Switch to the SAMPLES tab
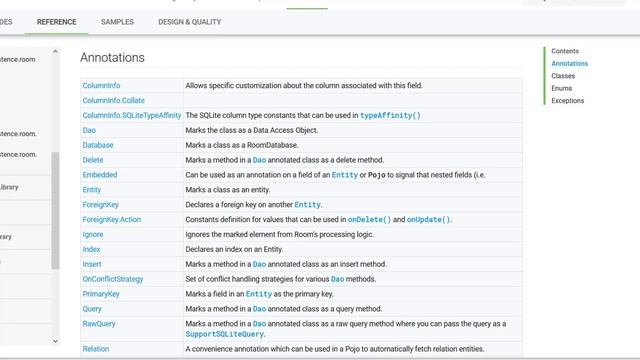This screenshot has height=360, width=640. pos(117,22)
